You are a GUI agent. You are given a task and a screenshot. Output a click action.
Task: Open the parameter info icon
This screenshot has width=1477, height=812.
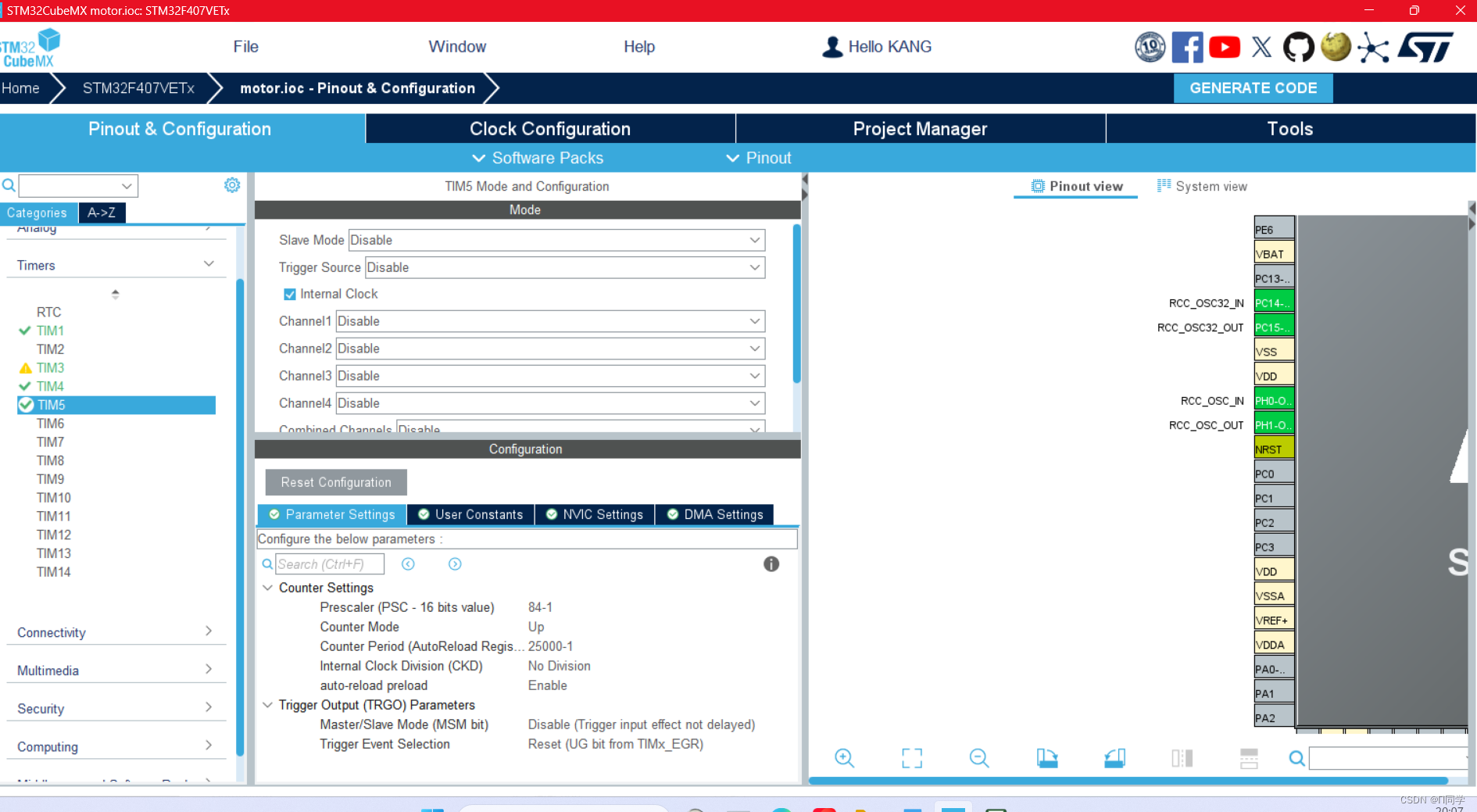[x=771, y=564]
